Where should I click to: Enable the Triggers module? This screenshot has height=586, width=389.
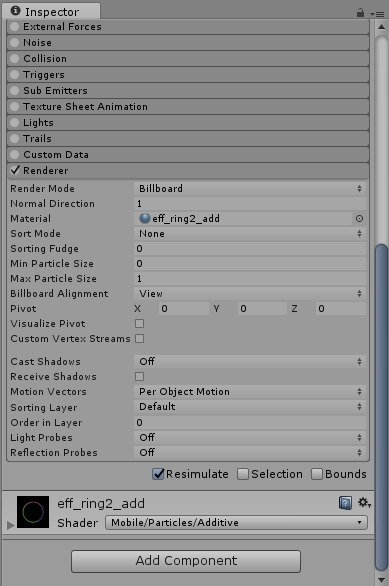15,75
